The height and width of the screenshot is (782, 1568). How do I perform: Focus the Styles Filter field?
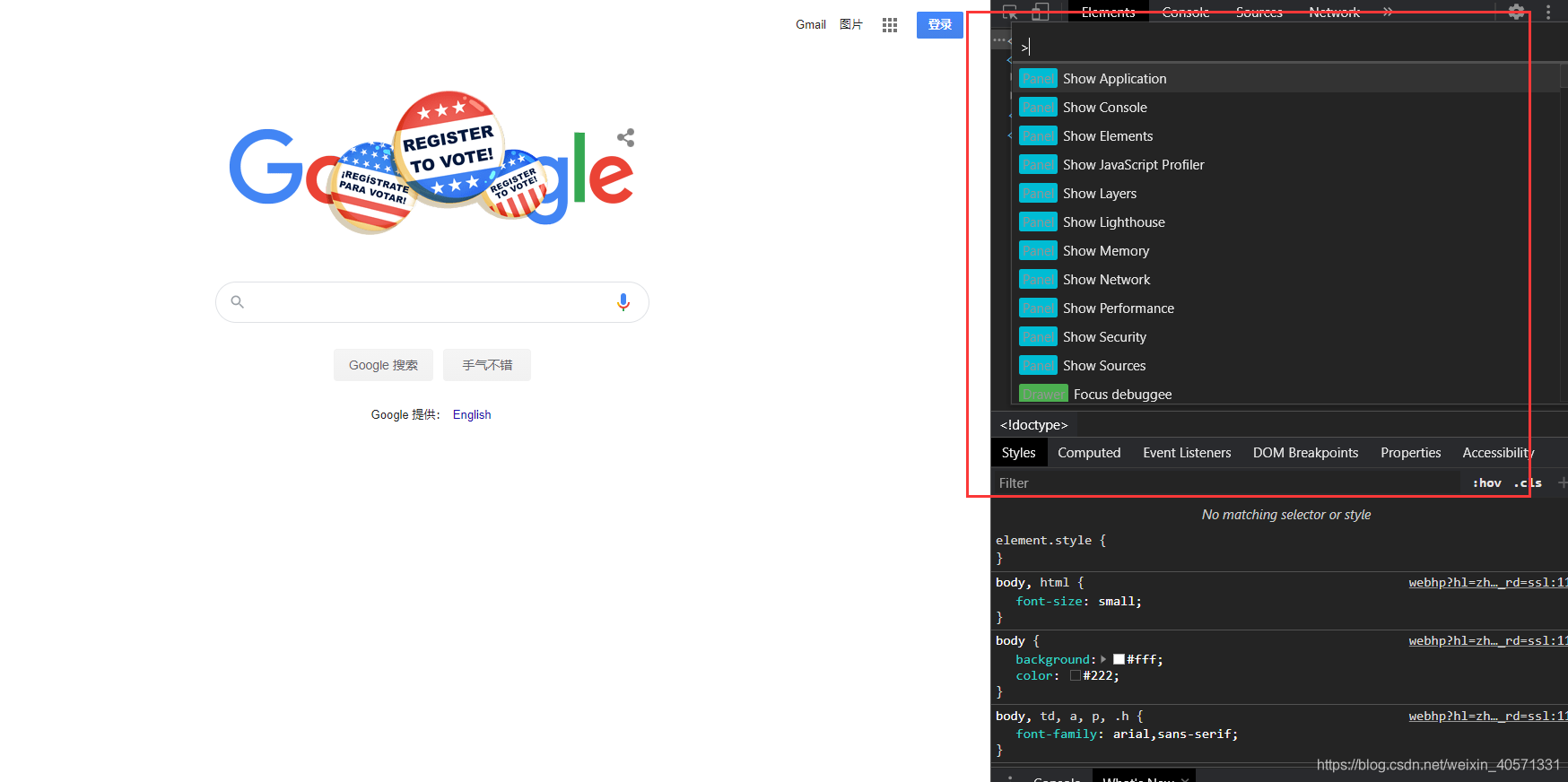[1225, 482]
